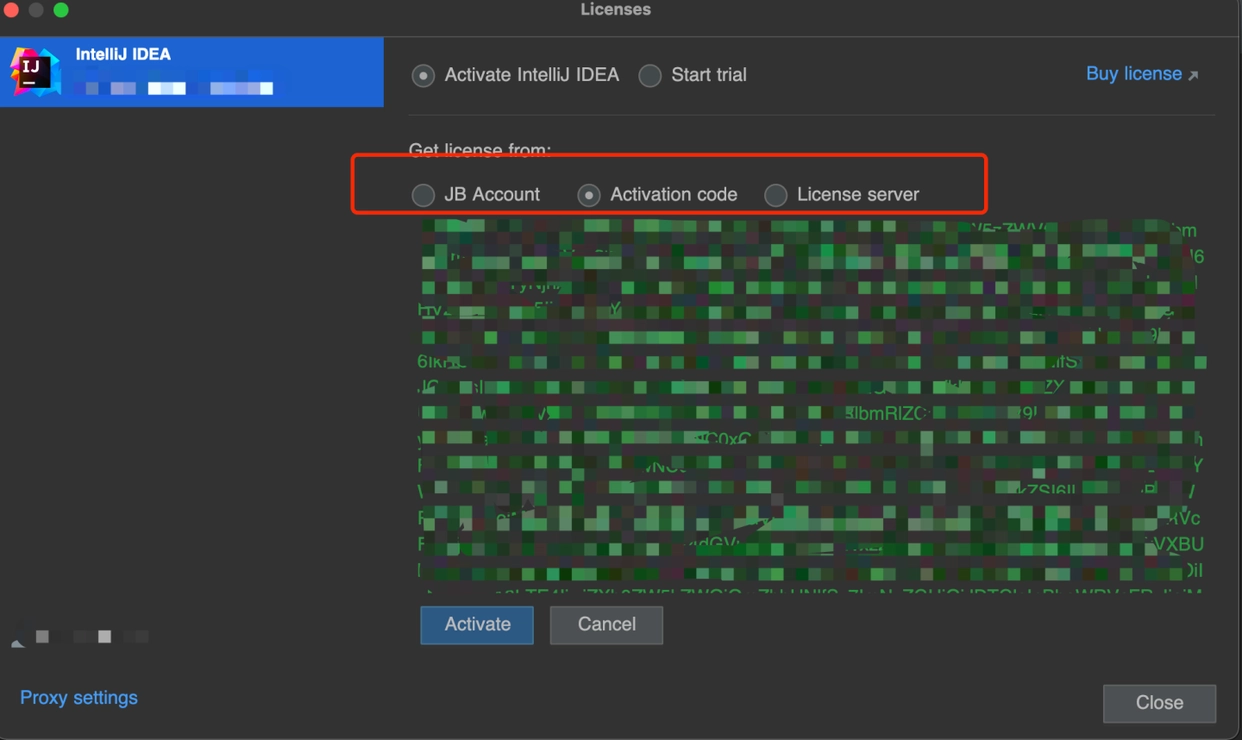Open Proxy settings link

click(79, 698)
